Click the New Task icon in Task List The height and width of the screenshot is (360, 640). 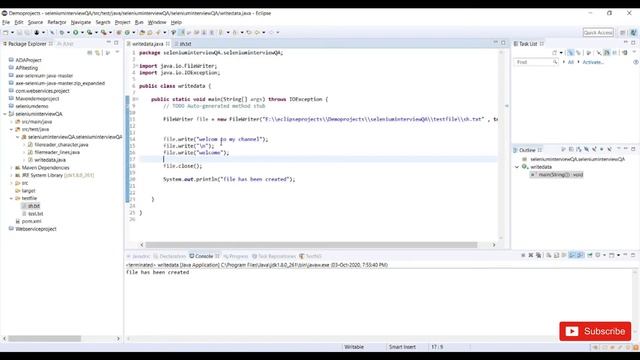coord(554,53)
